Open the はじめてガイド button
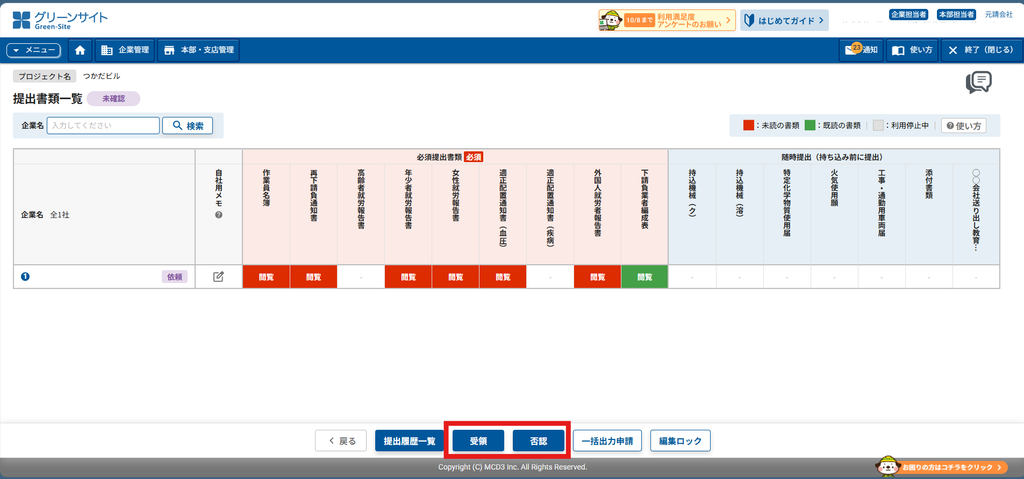This screenshot has height=479, width=1024. pyautogui.click(x=784, y=20)
